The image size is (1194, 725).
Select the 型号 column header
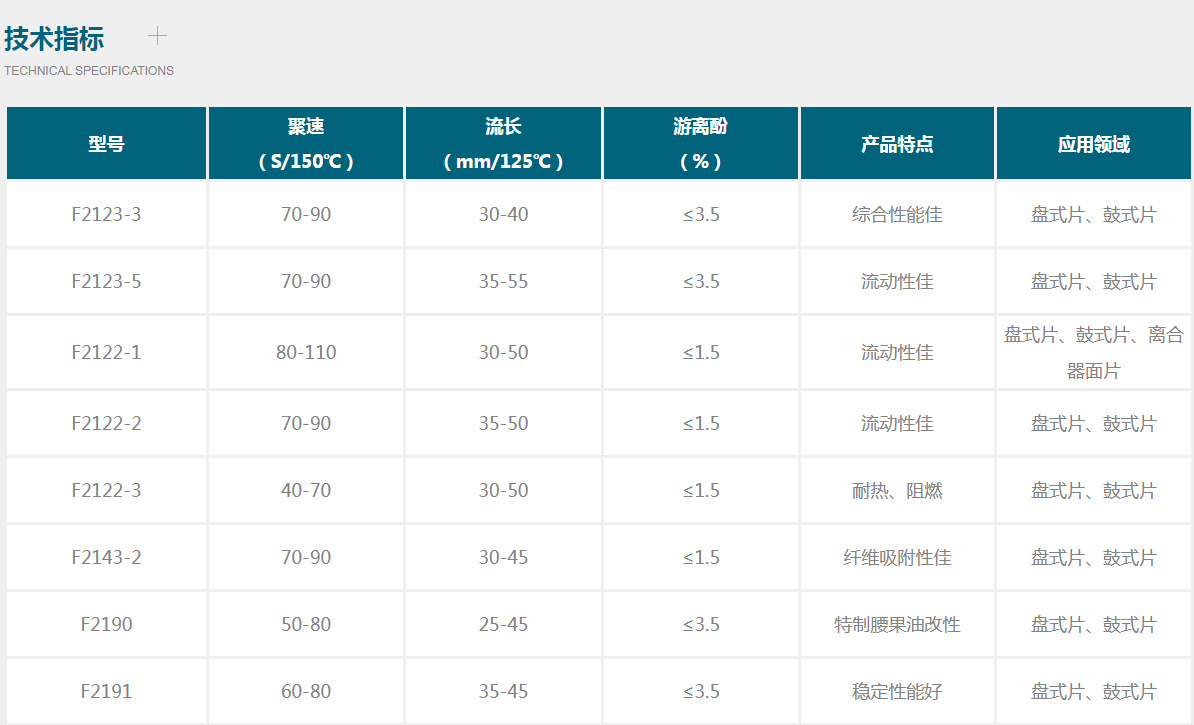tap(107, 143)
